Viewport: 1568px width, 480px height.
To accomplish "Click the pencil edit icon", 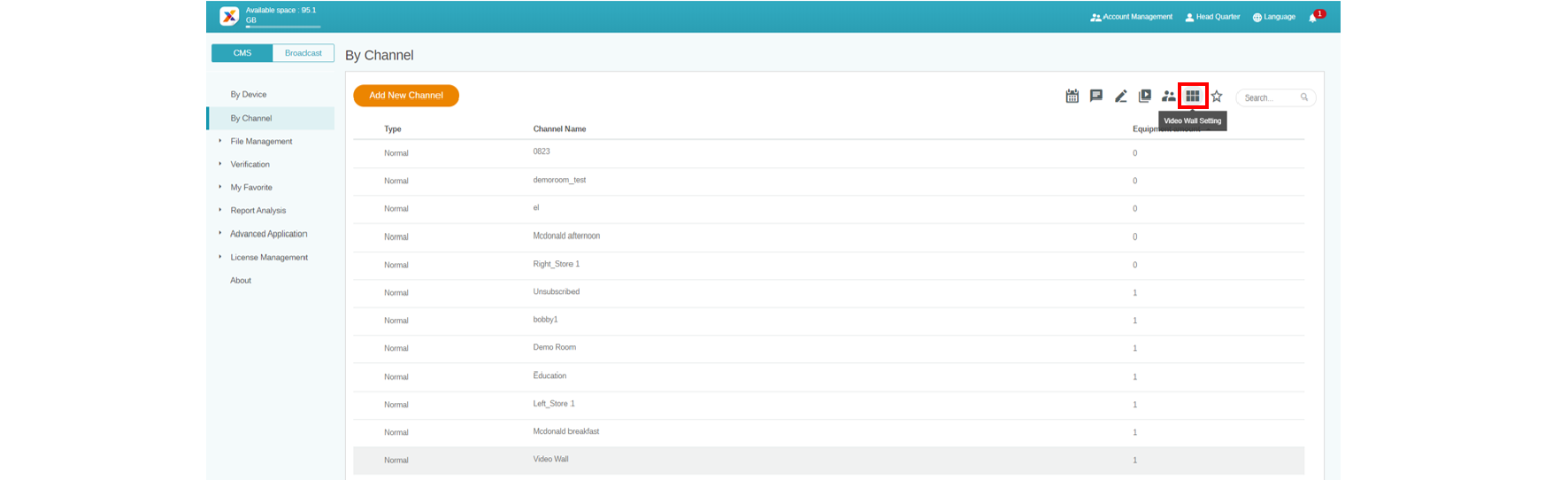I will click(1120, 97).
